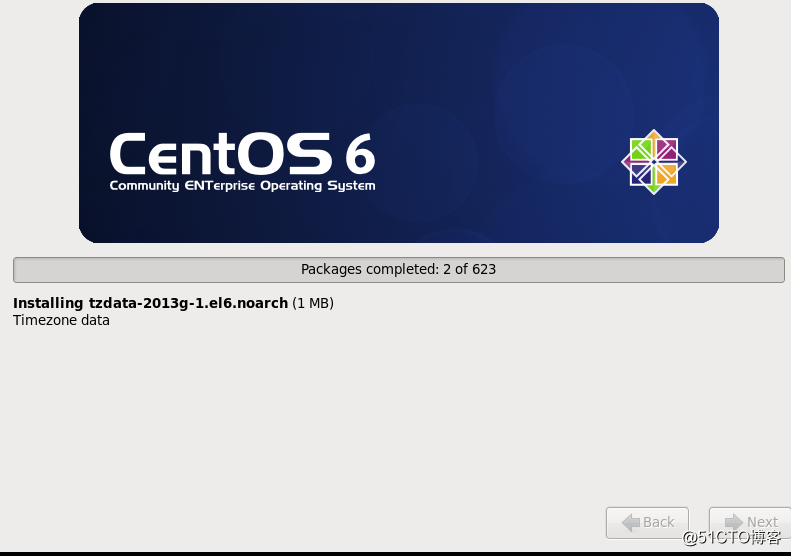Viewport: 791px width, 556px height.
Task: Click 'Packages completed: 2 of 623' label
Action: (x=399, y=269)
